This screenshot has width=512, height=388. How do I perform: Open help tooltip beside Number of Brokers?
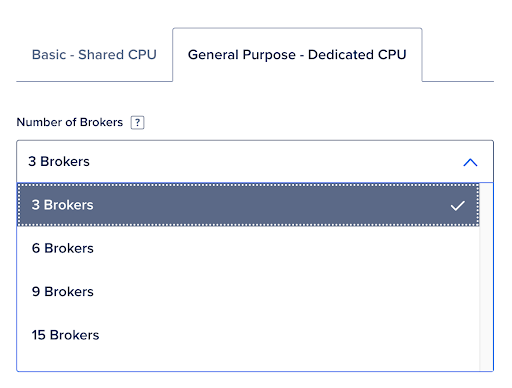137,122
